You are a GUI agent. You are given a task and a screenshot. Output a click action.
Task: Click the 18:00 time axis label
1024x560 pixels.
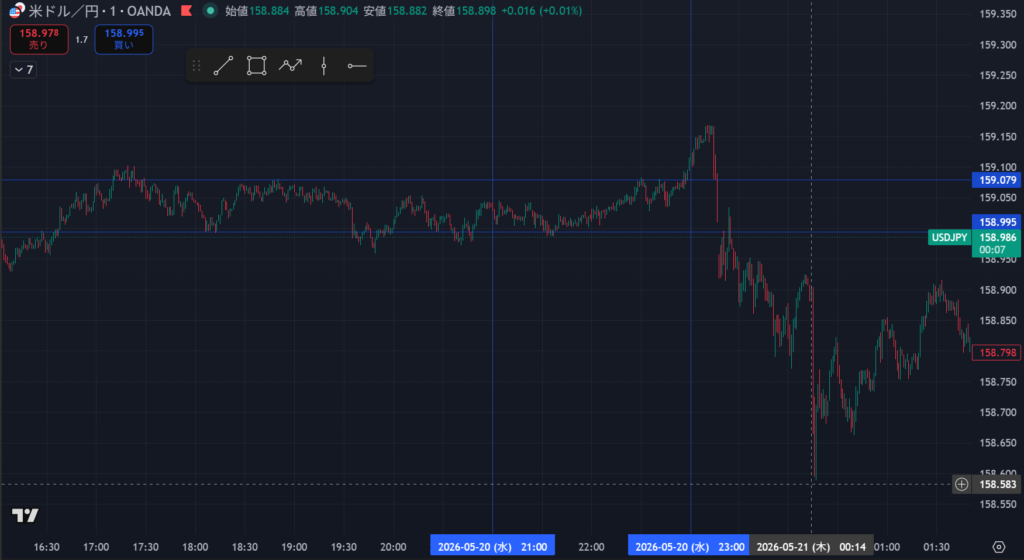tap(195, 547)
